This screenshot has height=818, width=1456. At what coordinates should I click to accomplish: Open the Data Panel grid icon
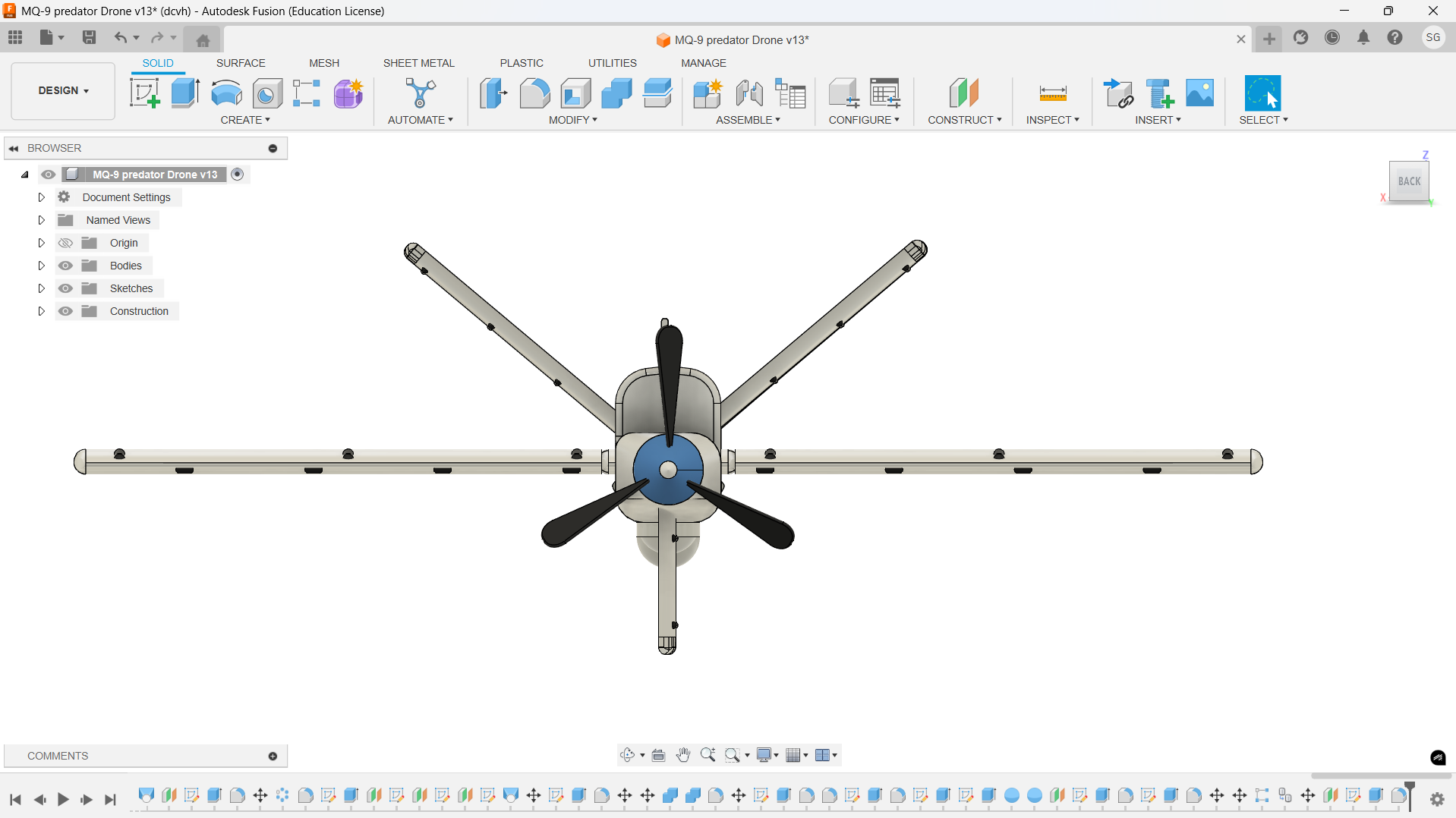[x=15, y=37]
